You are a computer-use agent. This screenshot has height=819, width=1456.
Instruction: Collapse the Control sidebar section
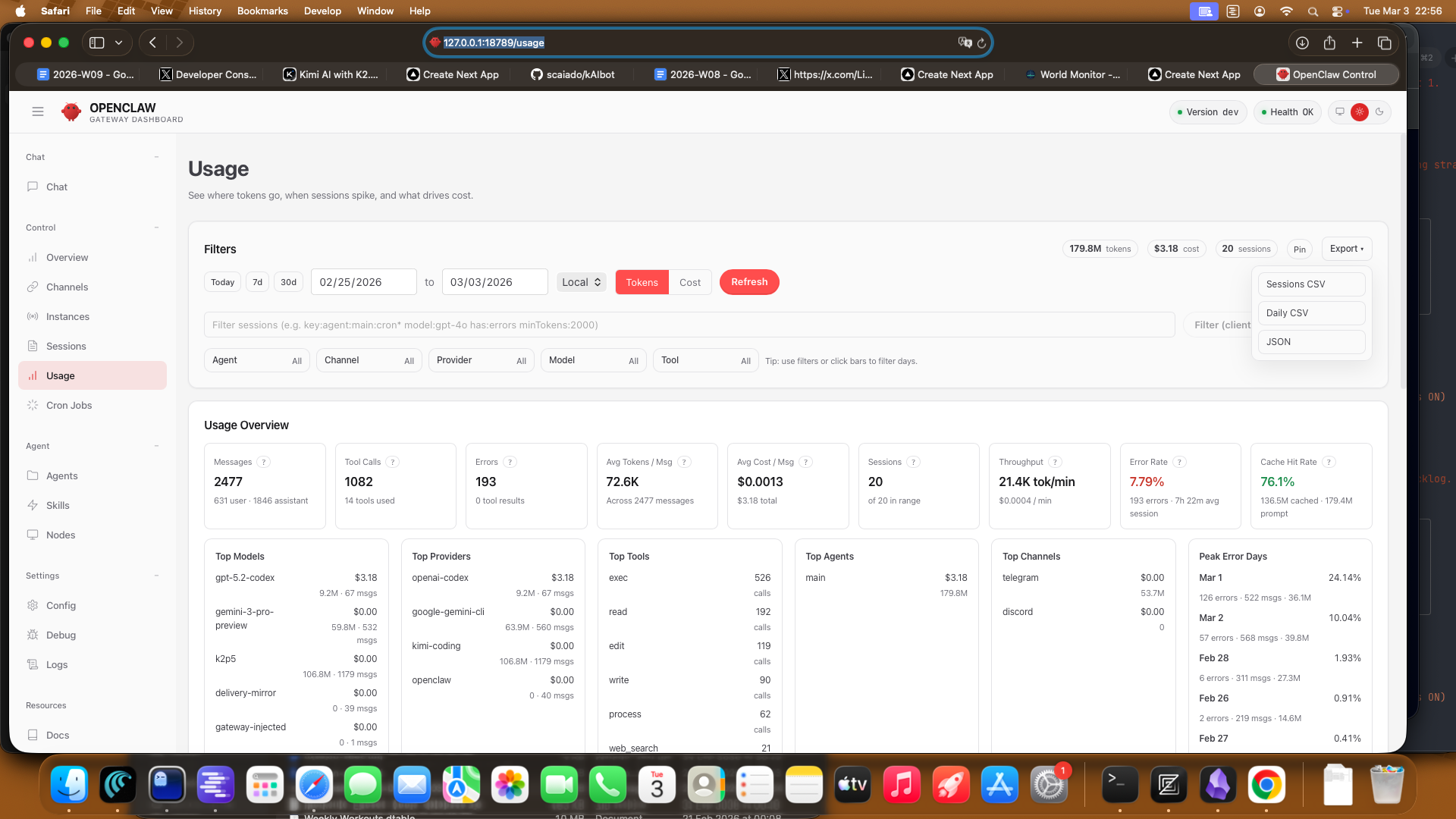[156, 228]
